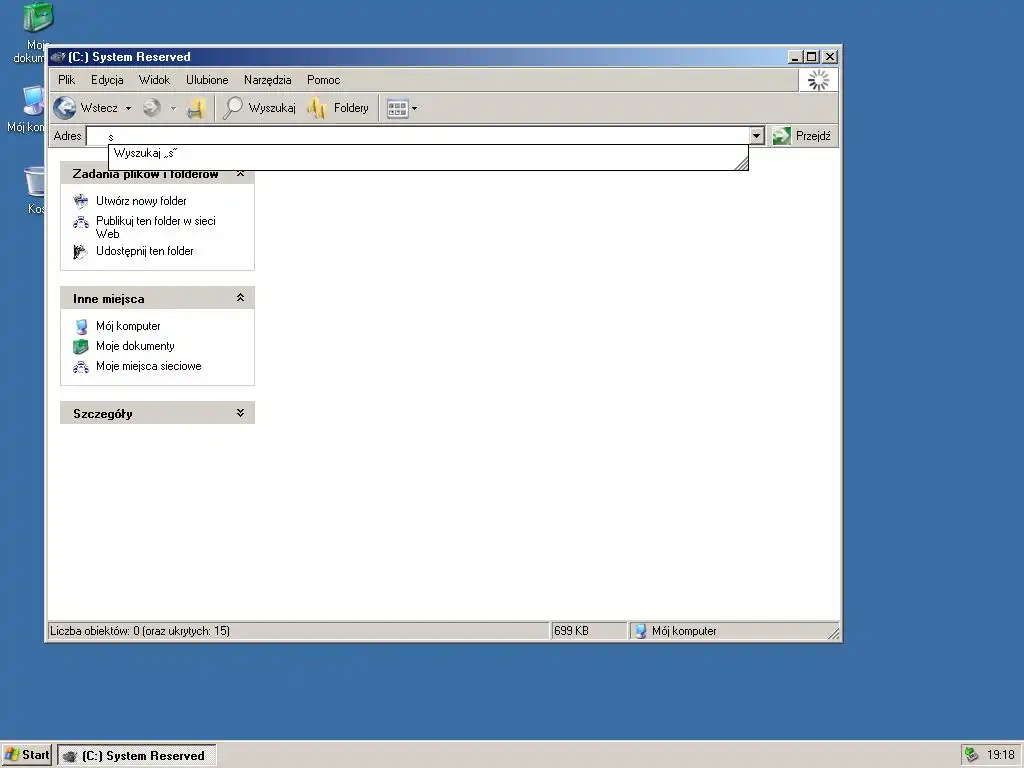
Task: Click the Moje miejsca sieciowe icon
Action: click(x=80, y=366)
